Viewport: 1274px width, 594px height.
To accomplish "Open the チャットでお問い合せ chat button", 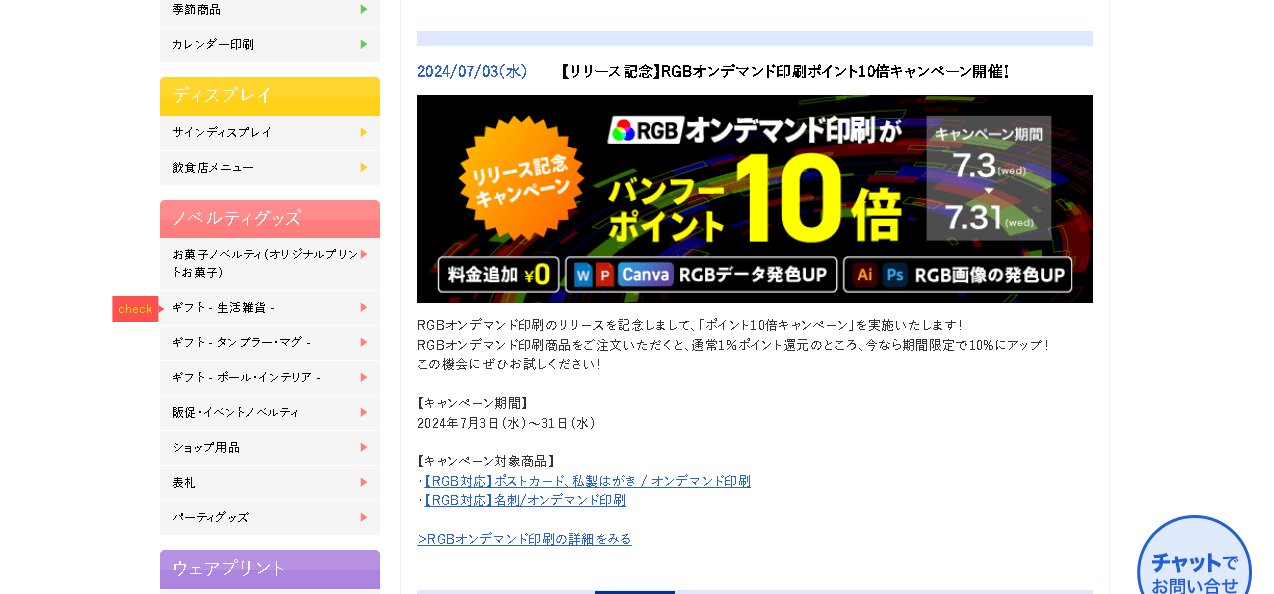I will [x=1194, y=556].
